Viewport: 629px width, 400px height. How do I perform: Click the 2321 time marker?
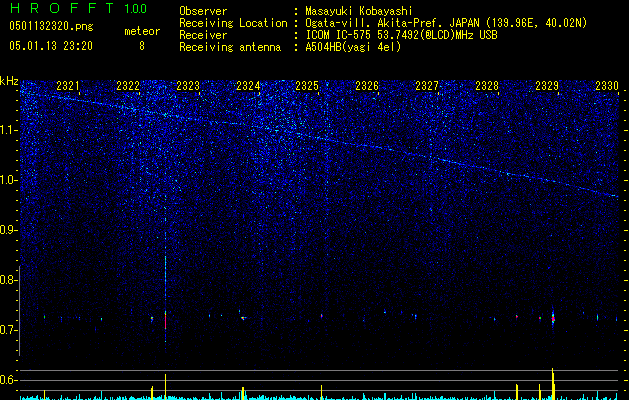(x=68, y=86)
